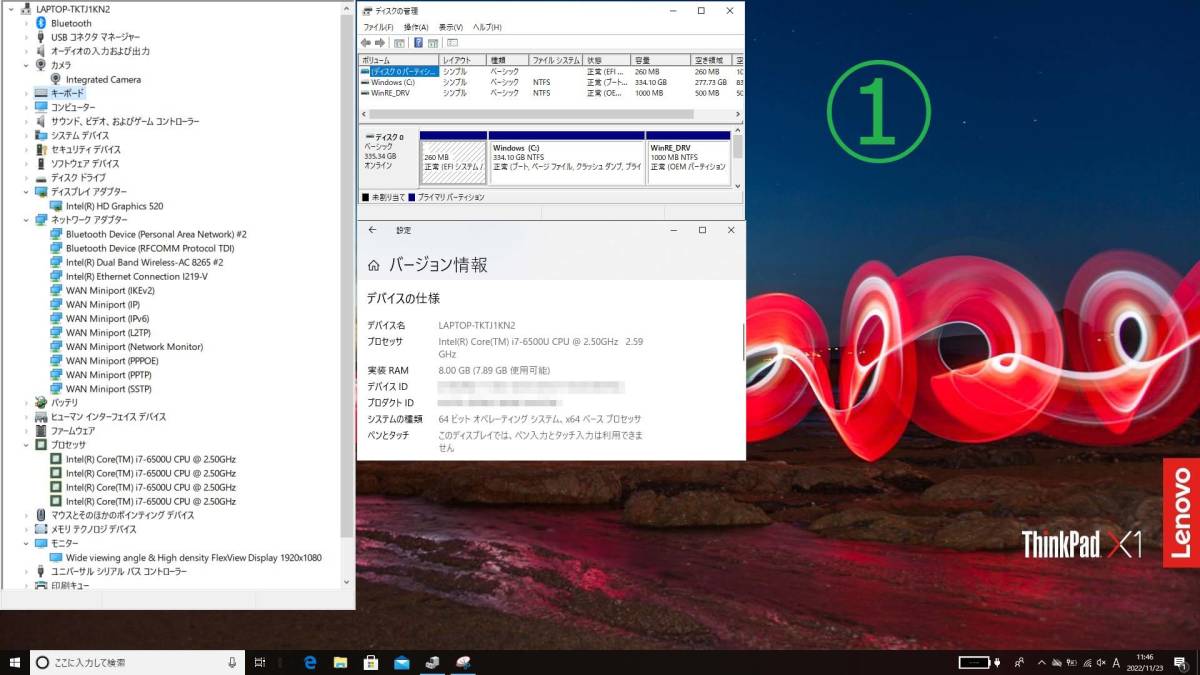Open the 操作(A) menu in Disk Management

click(x=415, y=27)
